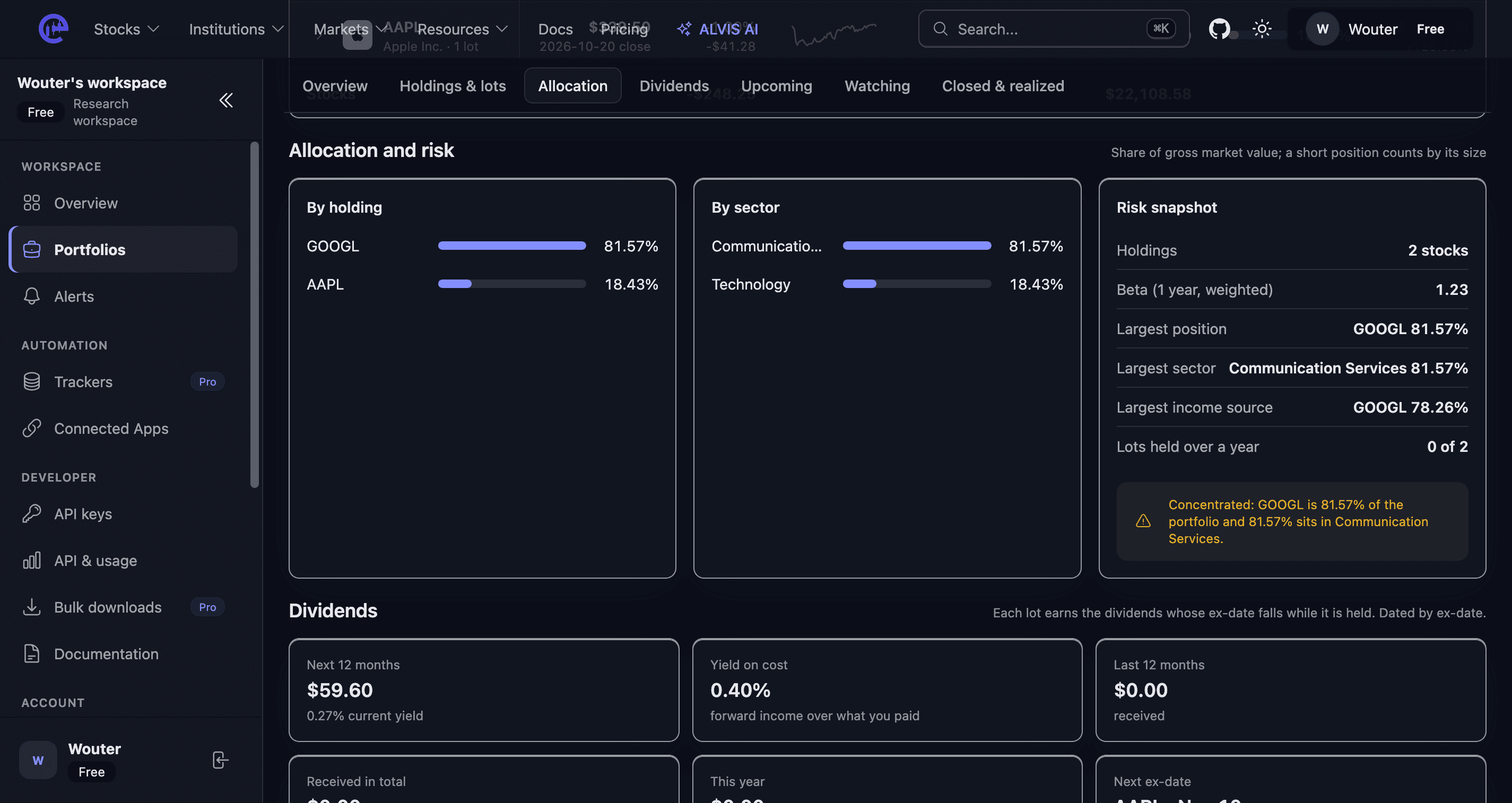The width and height of the screenshot is (1512, 803).
Task: Click the Pro badge next to Trackers
Action: pos(207,381)
